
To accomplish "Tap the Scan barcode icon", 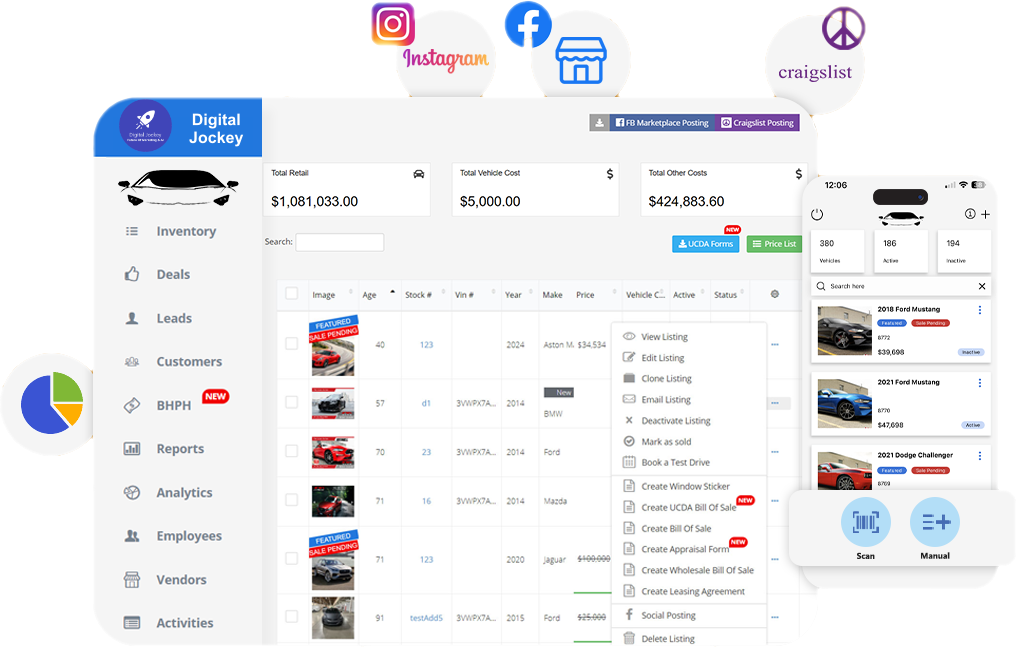I will (x=865, y=522).
